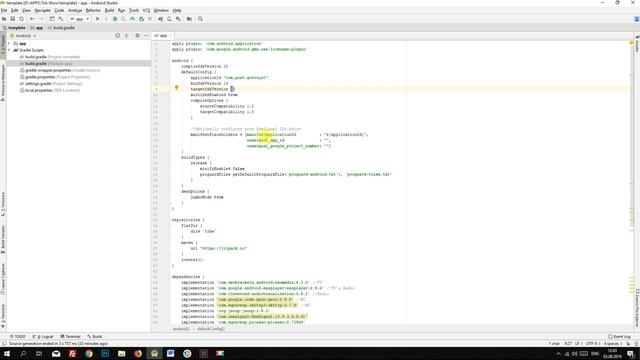Open the Navigate menu
Viewport: 640px width, 360px height.
pos(42,10)
